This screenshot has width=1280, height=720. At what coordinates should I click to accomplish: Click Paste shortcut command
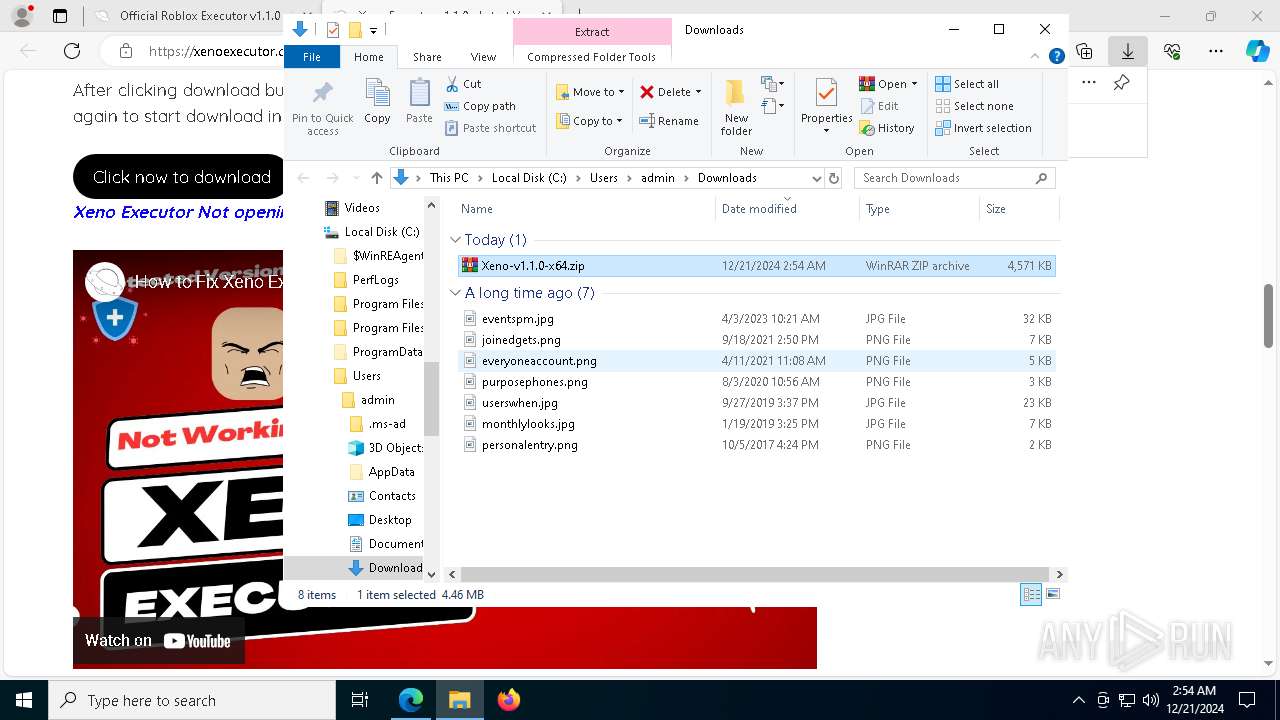point(490,128)
